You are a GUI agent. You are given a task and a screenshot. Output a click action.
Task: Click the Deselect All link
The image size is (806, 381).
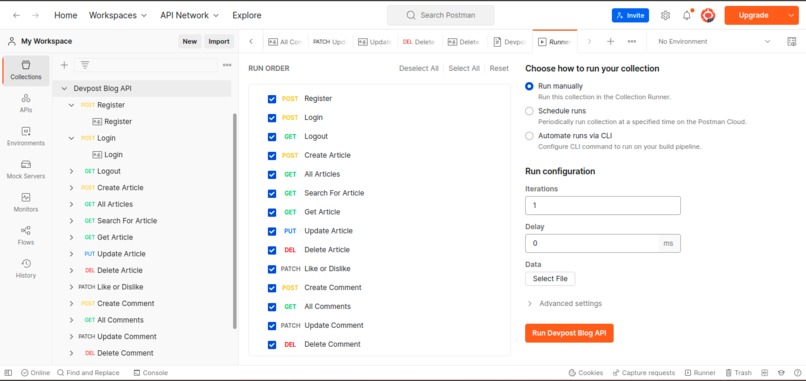[418, 68]
